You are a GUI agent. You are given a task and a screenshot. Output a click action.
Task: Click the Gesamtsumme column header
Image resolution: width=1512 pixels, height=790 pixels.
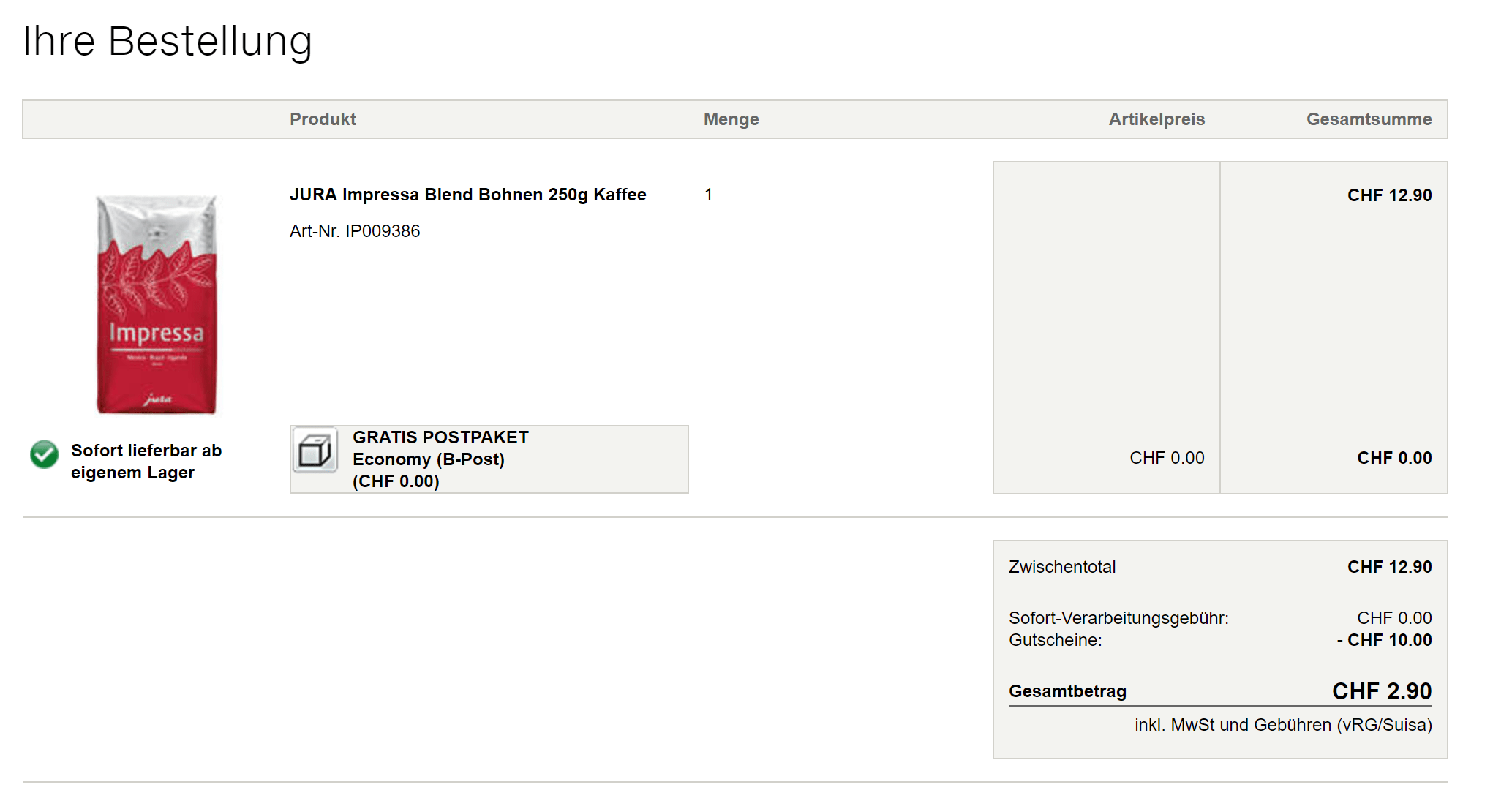(x=1369, y=119)
